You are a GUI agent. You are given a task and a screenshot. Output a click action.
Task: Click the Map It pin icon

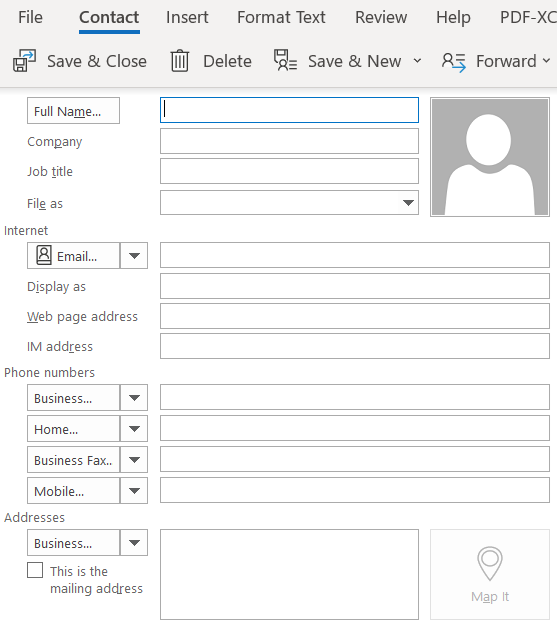click(490, 564)
